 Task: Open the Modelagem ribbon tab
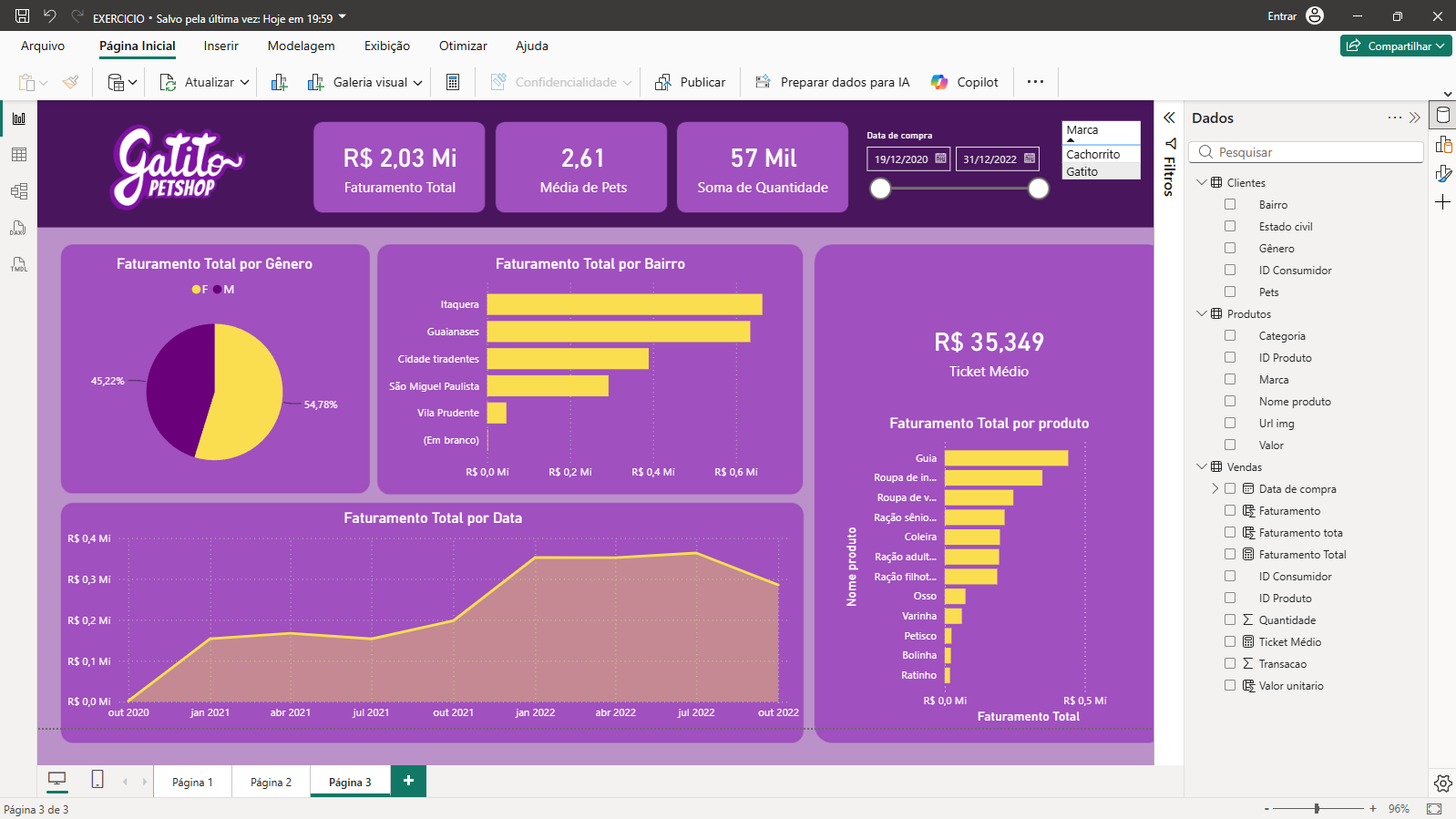(301, 46)
